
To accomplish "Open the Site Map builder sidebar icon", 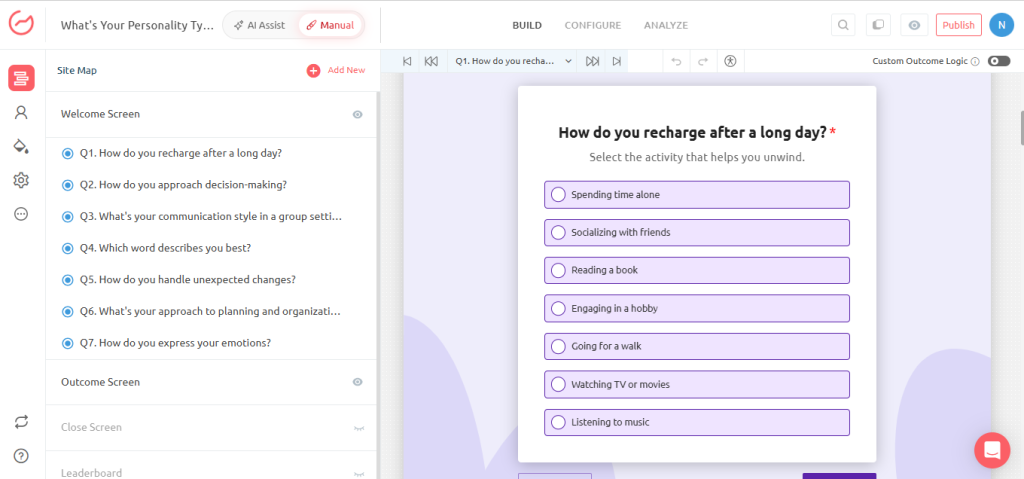I will coord(21,78).
